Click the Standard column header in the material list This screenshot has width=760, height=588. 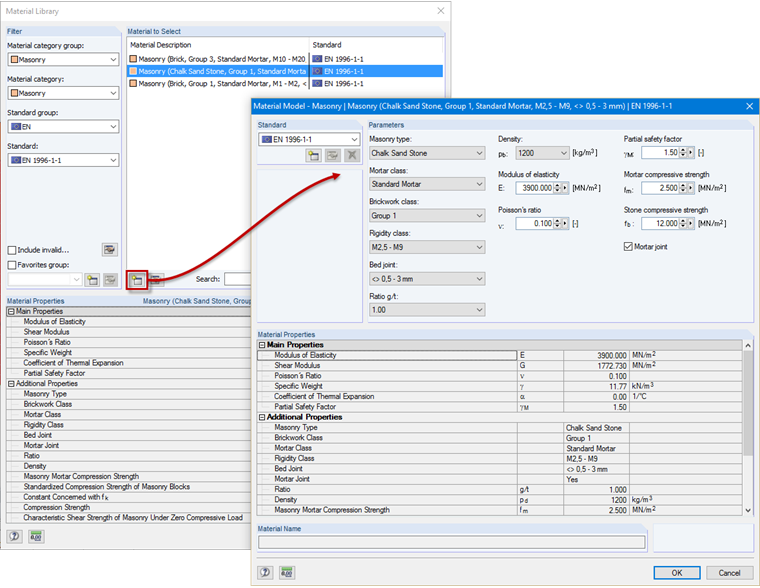coord(376,45)
